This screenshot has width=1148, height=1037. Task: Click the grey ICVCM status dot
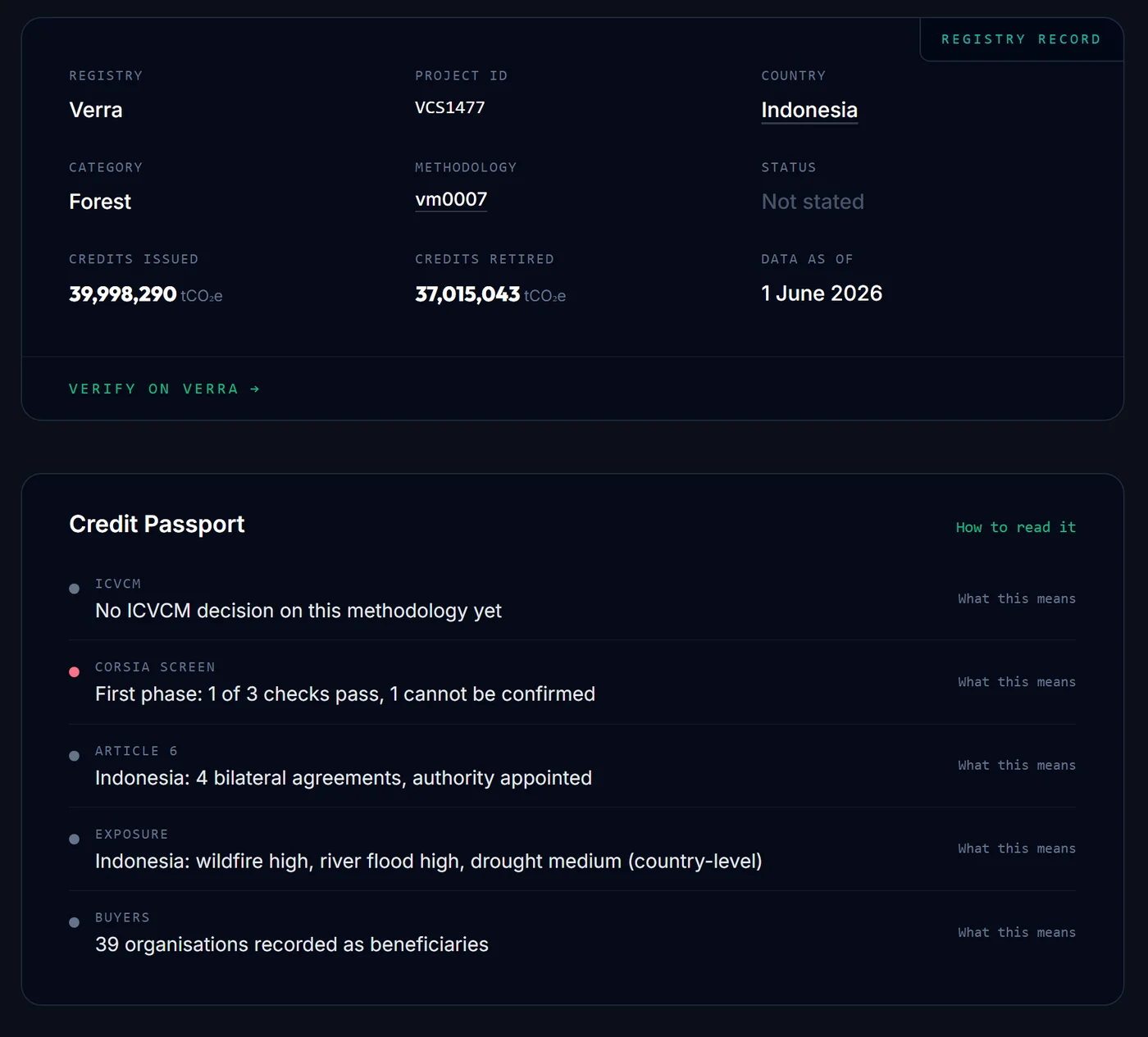tap(74, 589)
